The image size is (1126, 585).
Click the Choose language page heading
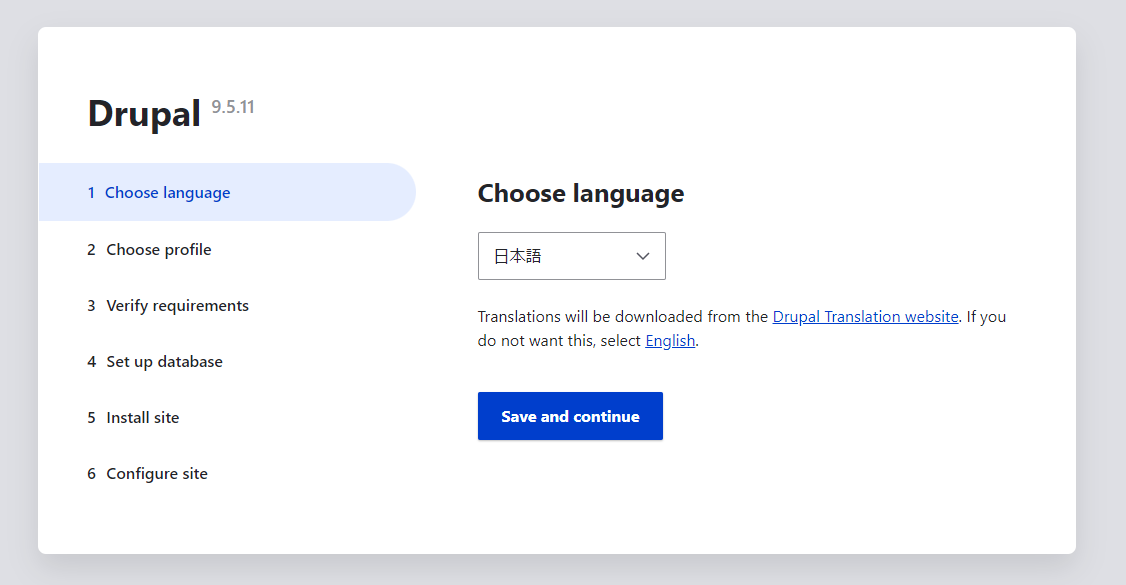580,193
